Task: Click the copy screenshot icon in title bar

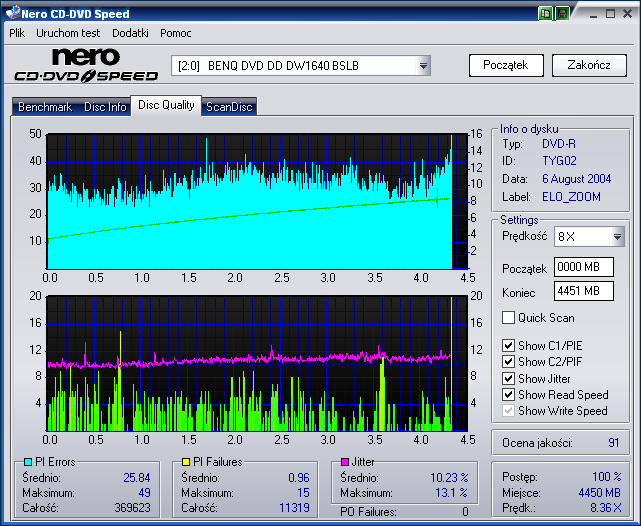Action: pyautogui.click(x=545, y=13)
